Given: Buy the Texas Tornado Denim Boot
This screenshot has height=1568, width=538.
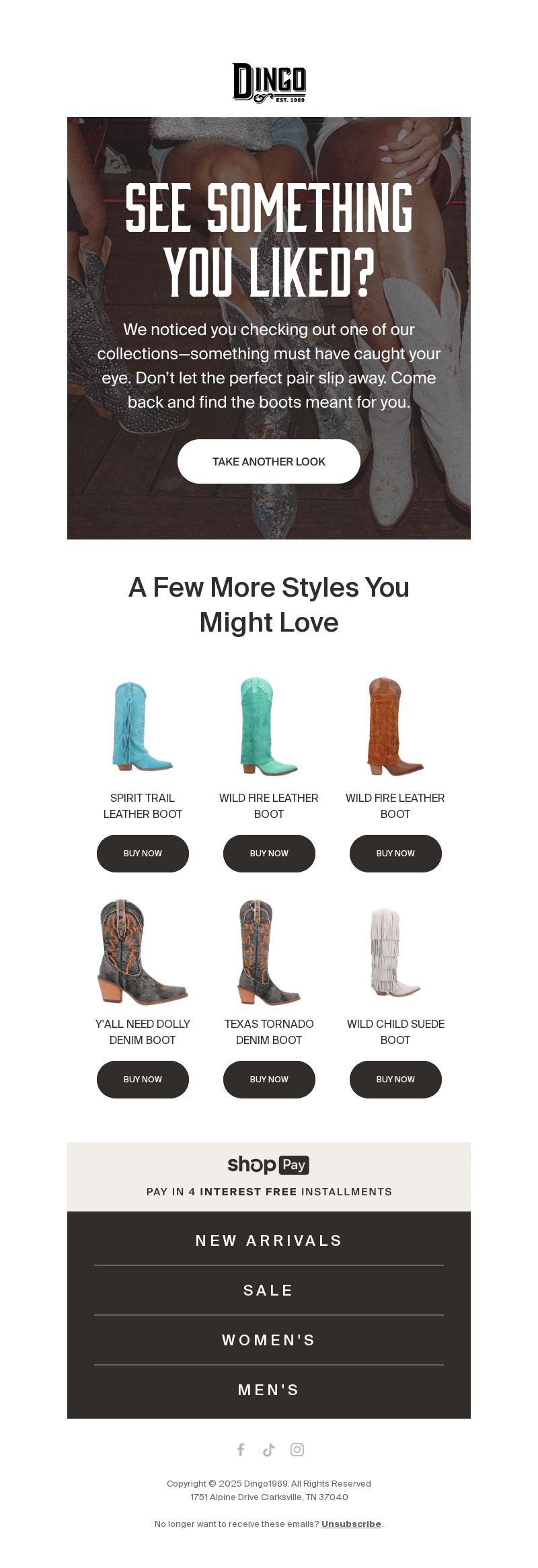Looking at the screenshot, I should 269,1079.
